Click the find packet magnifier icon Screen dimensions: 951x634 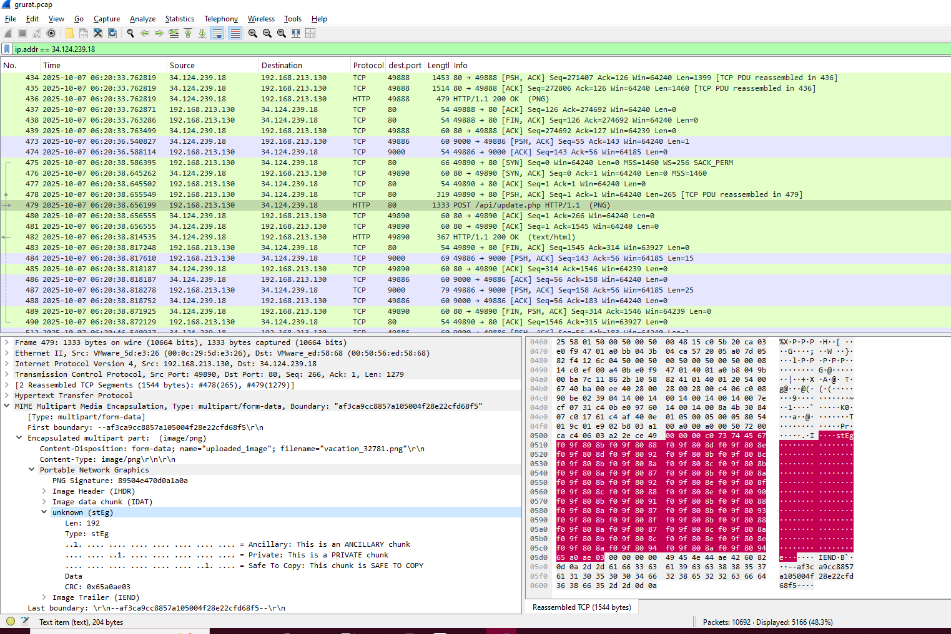tap(131, 33)
